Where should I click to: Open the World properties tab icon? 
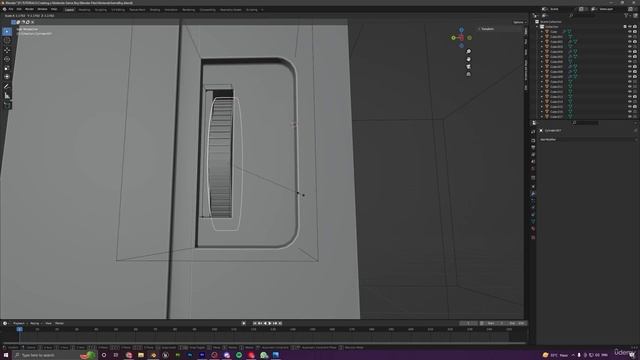point(533,169)
